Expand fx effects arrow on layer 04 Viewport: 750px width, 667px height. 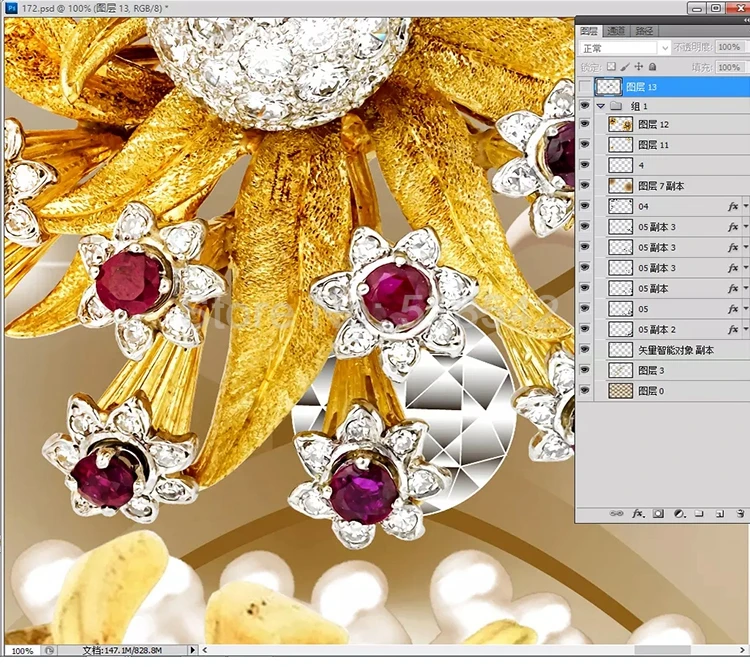tap(745, 207)
